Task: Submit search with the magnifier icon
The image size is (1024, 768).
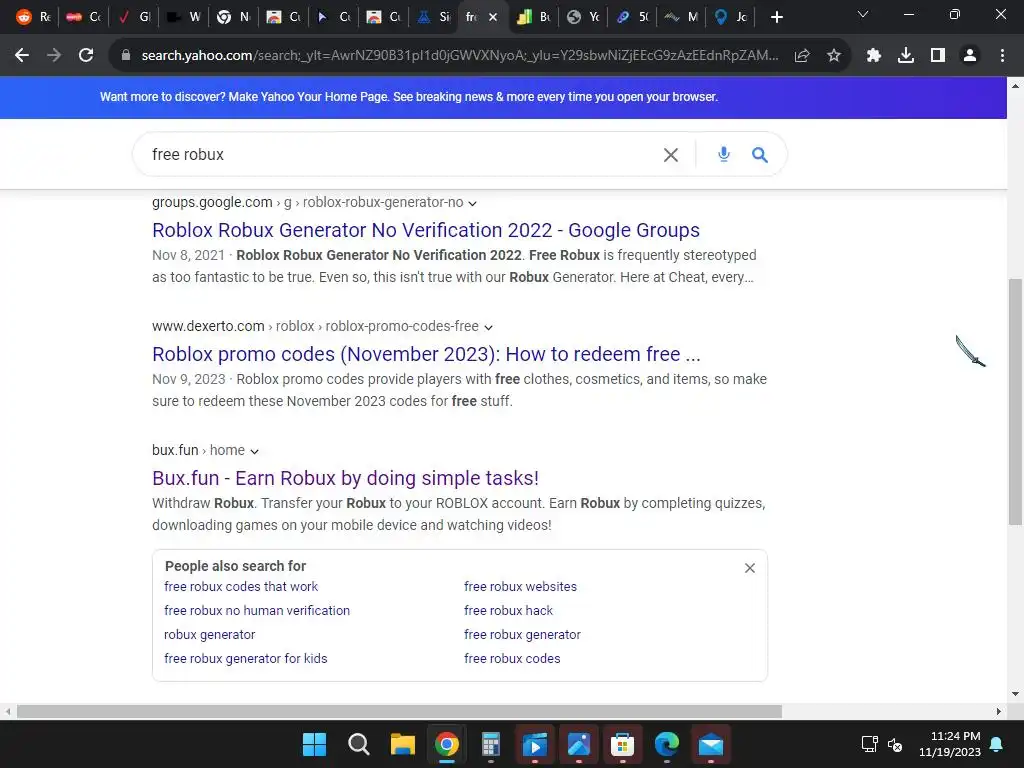Action: (760, 155)
